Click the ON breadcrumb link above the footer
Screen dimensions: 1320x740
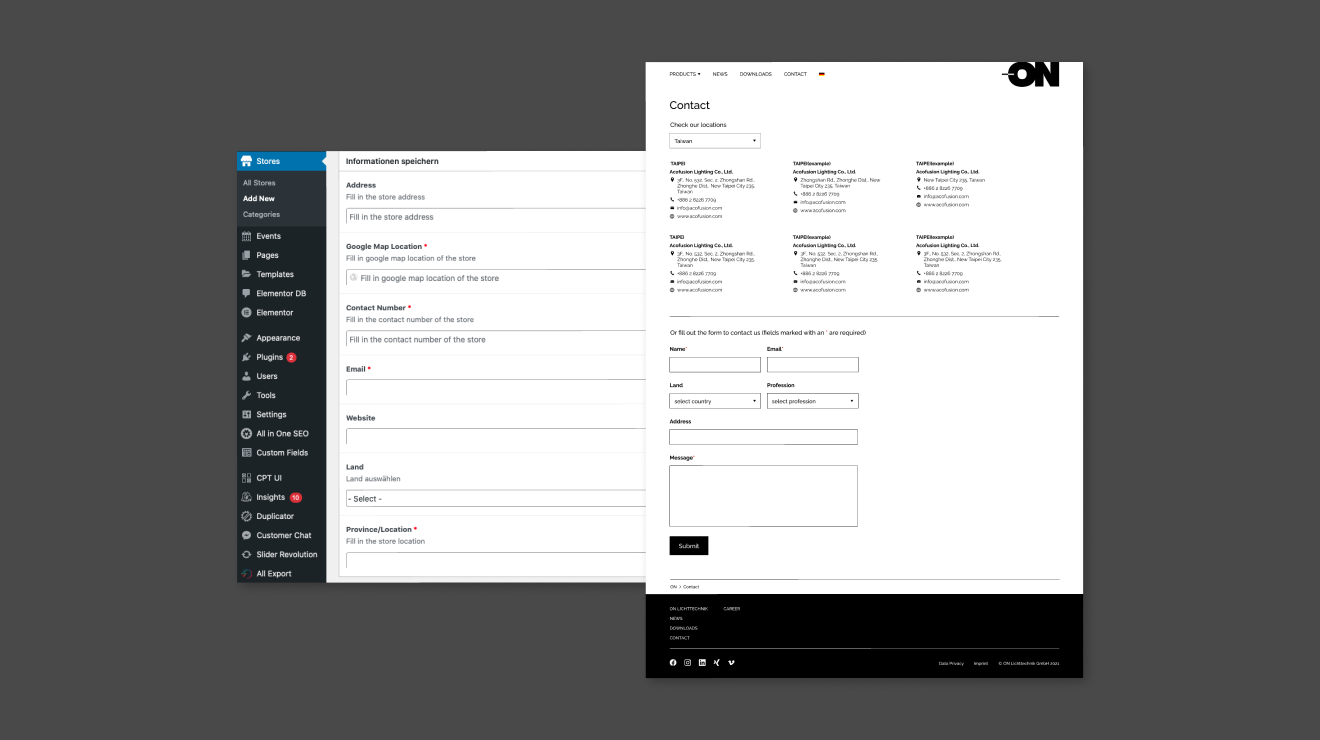pos(673,587)
